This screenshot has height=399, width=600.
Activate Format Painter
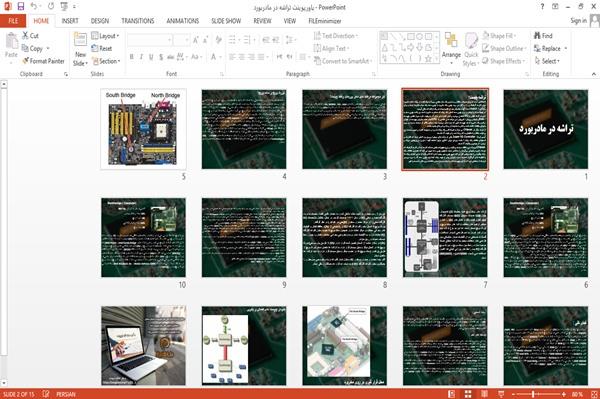(x=43, y=61)
